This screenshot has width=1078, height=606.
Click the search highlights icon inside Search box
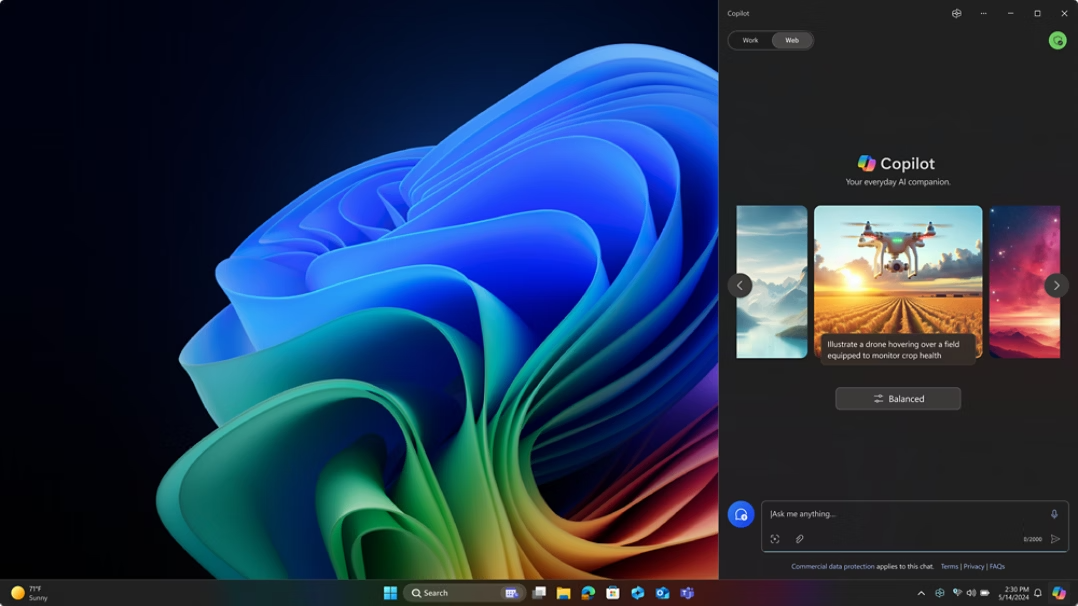pyautogui.click(x=511, y=593)
